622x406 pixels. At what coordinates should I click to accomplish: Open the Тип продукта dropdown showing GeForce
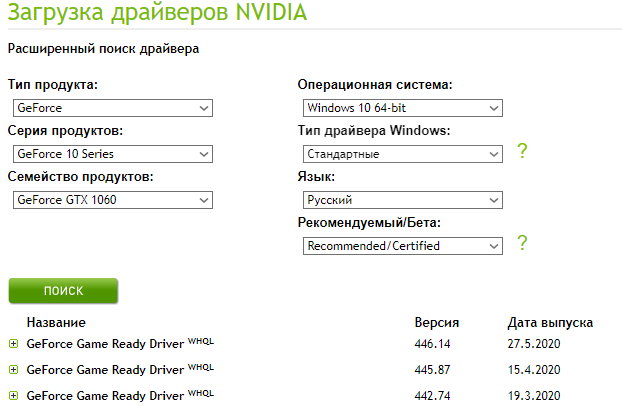pos(113,108)
